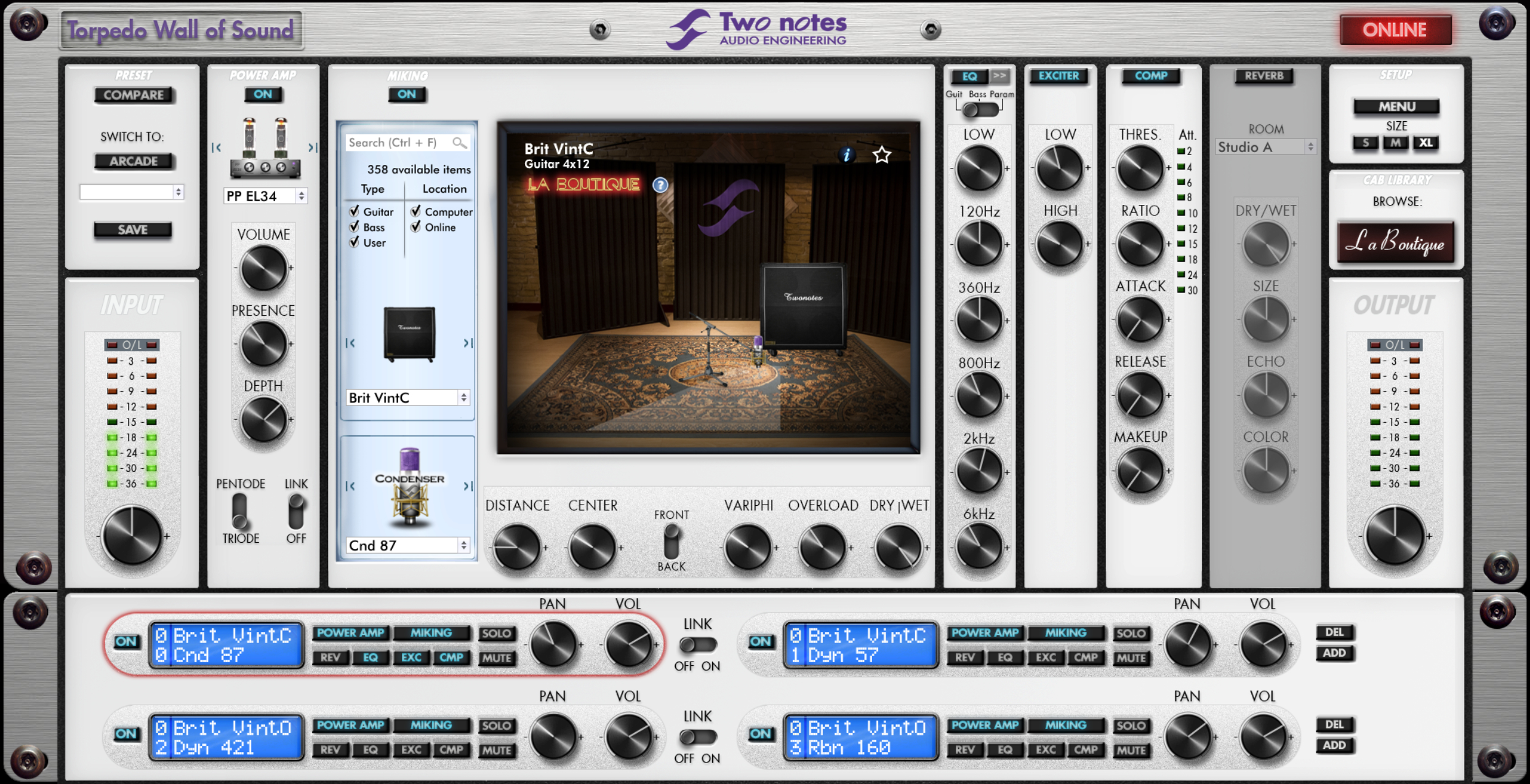Open the Setup MENU

click(x=1396, y=106)
